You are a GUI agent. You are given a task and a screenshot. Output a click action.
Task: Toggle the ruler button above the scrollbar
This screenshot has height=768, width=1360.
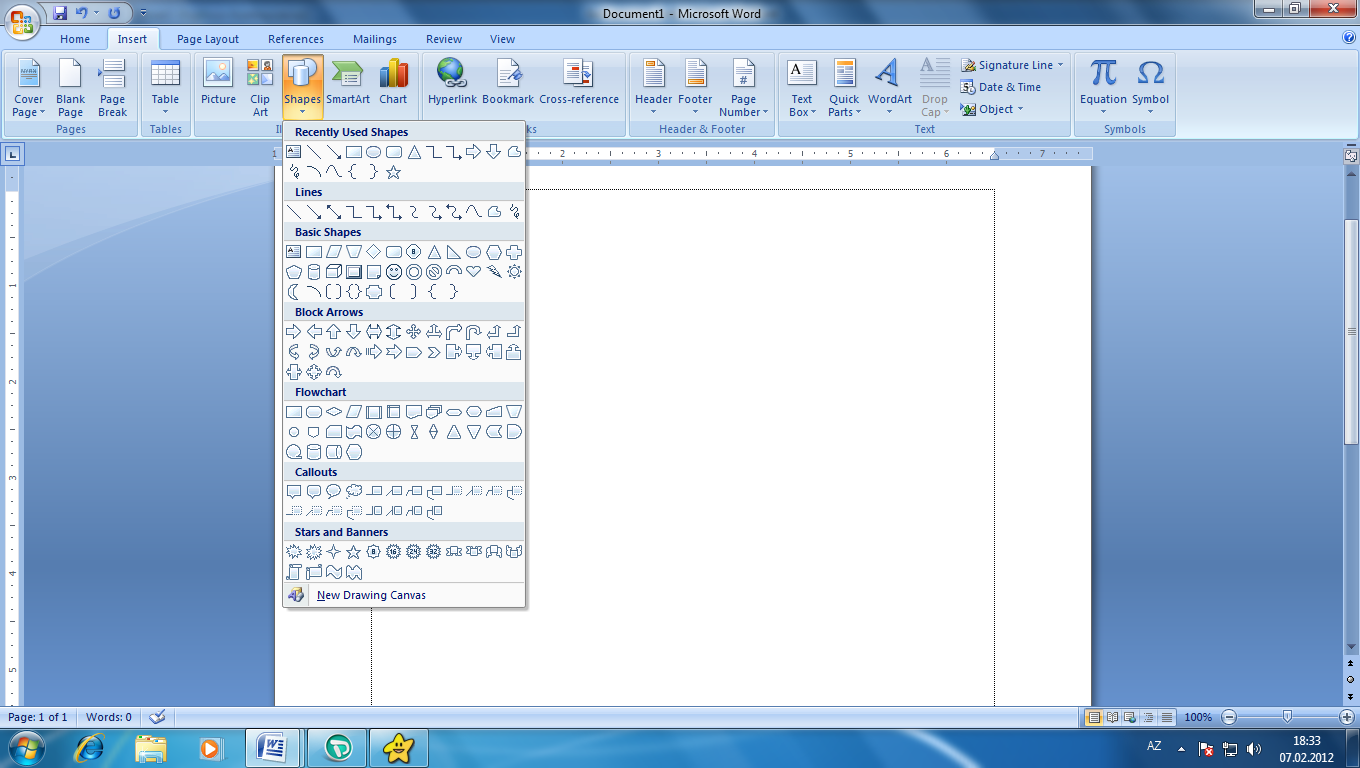(x=1351, y=155)
